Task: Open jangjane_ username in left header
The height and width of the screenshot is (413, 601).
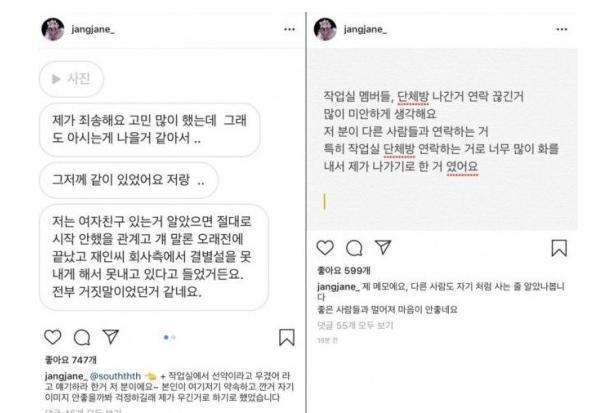Action: click(x=93, y=29)
